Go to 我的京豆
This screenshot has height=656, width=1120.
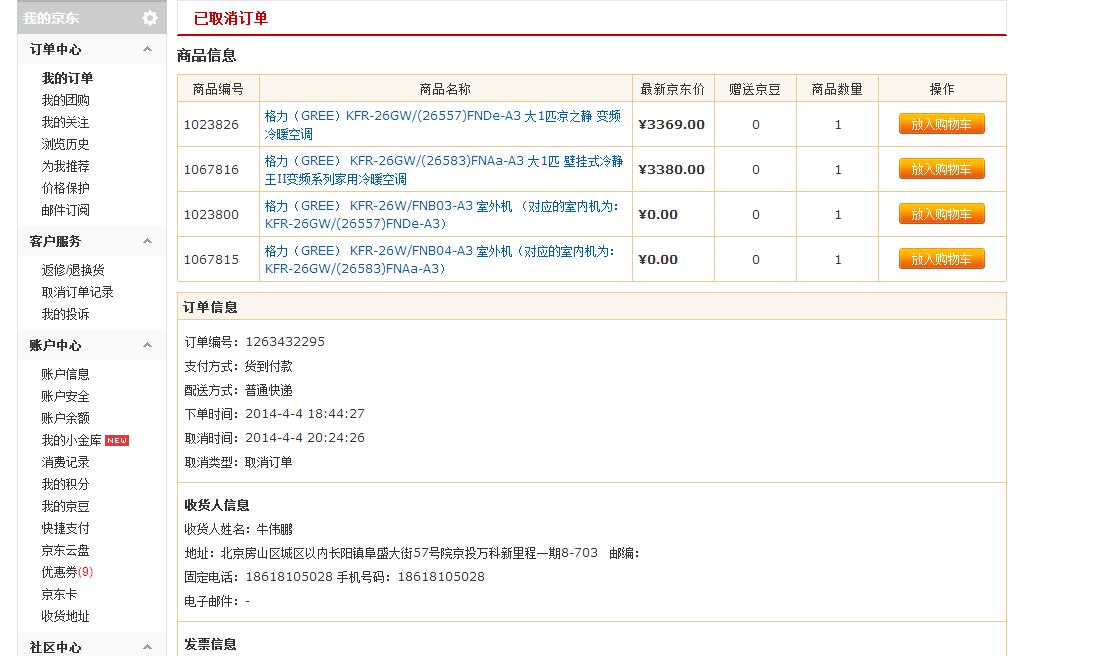[66, 507]
